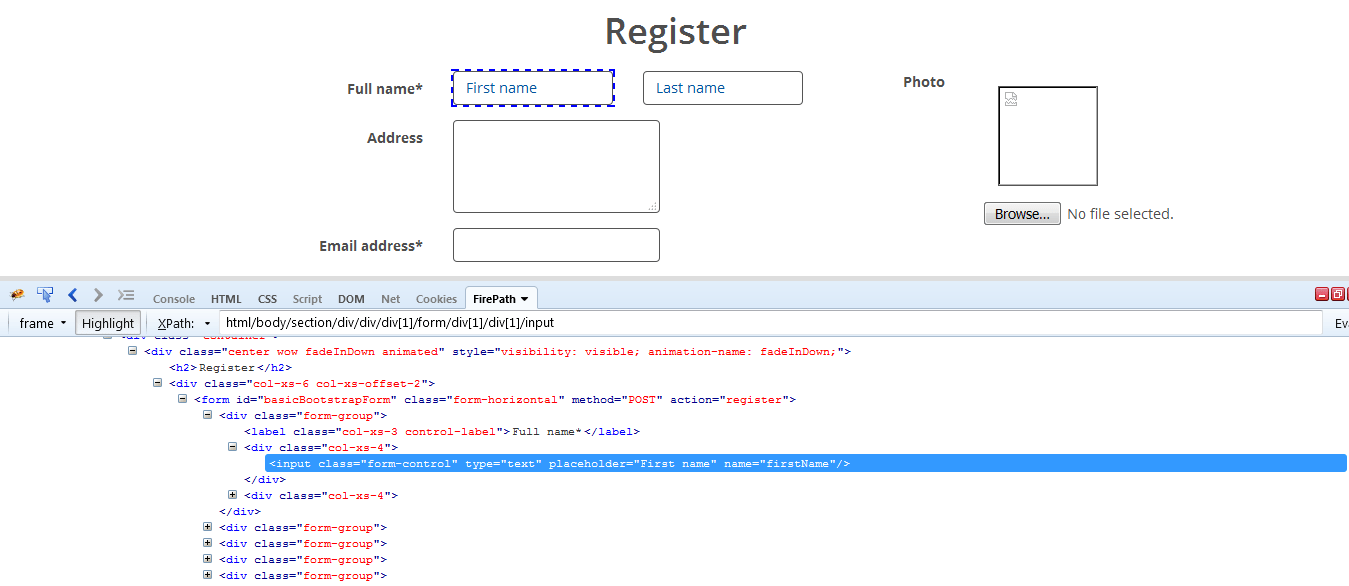Focus the XPath expression field
This screenshot has width=1349, height=586.
coord(770,323)
